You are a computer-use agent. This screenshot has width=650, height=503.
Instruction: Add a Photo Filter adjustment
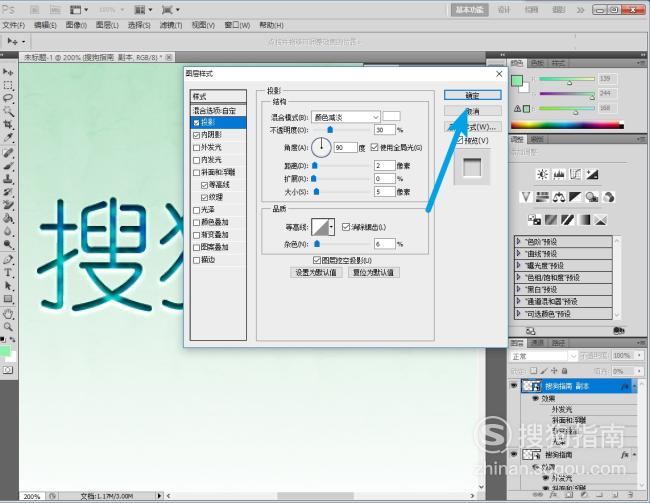click(x=592, y=197)
